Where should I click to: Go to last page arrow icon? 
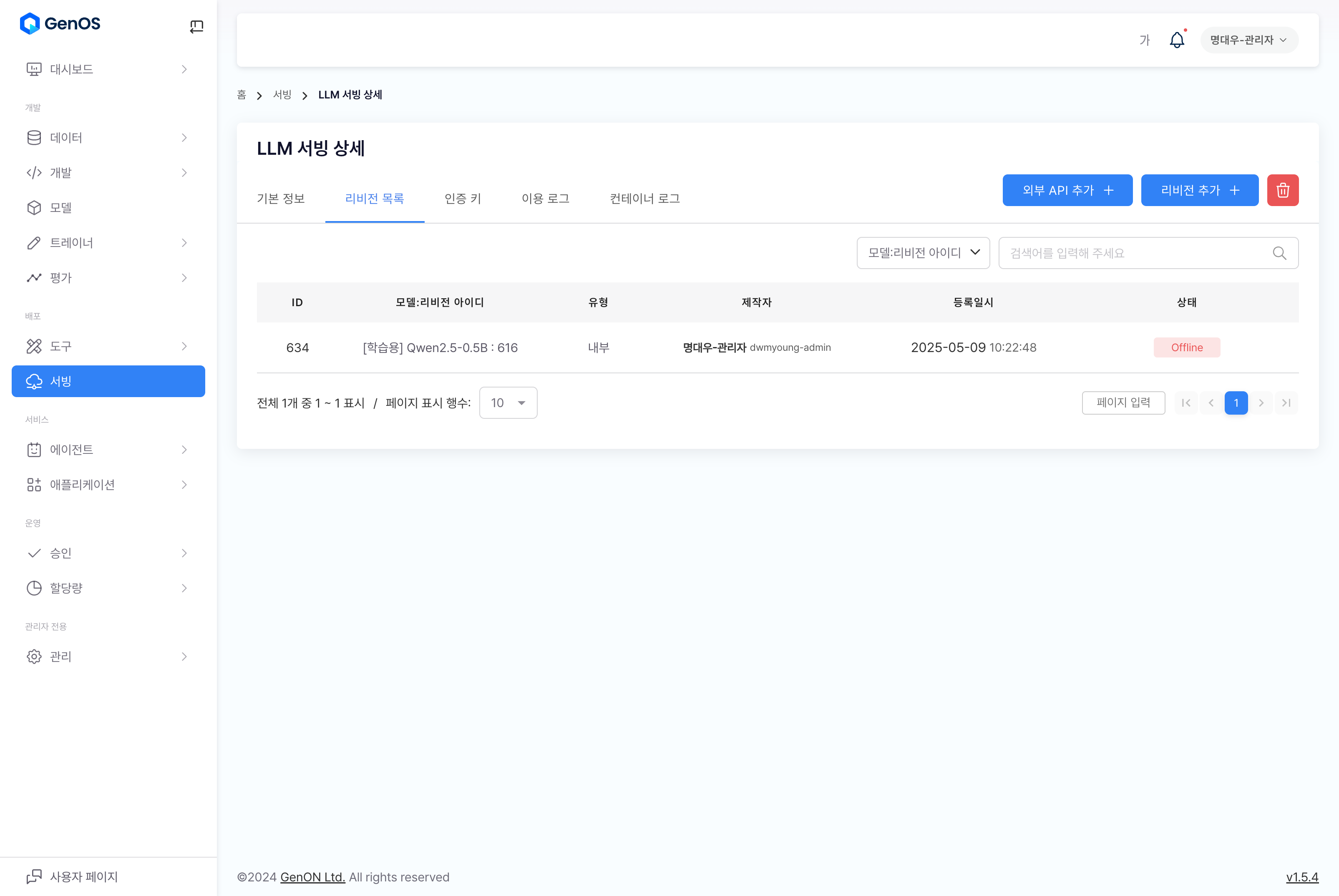pos(1286,403)
